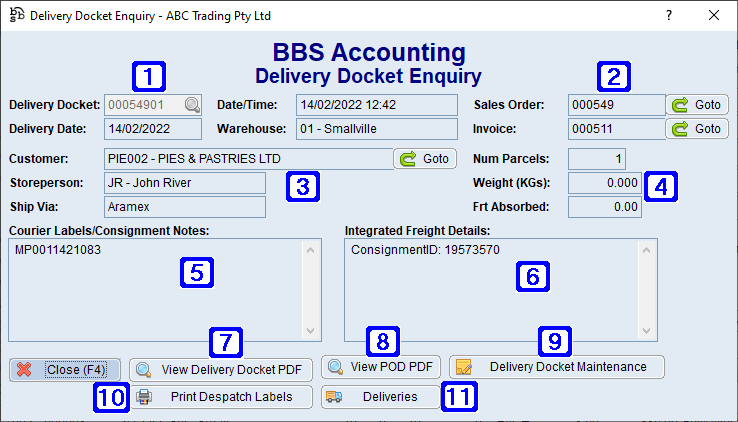The width and height of the screenshot is (738, 422).
Task: Open Delivery Docket Maintenance
Action: pyautogui.click(x=557, y=367)
